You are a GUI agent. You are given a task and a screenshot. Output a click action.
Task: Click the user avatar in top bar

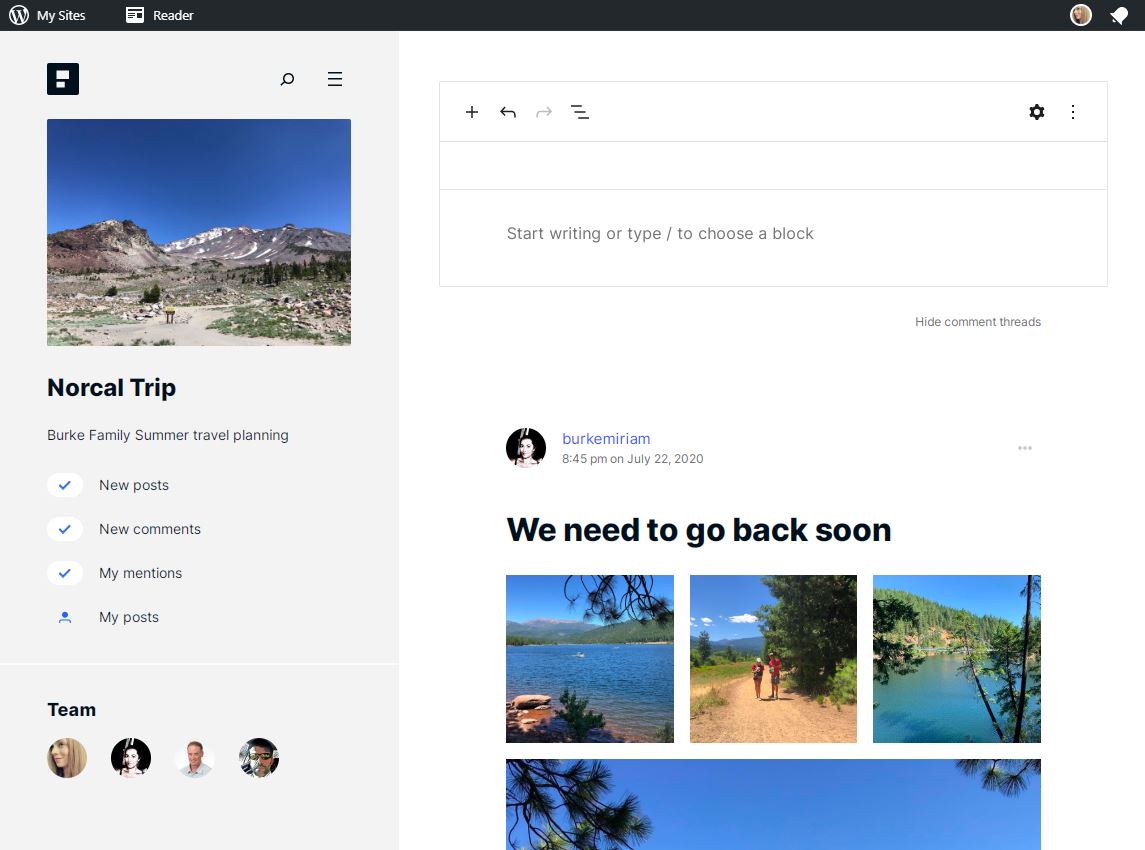pyautogui.click(x=1081, y=15)
